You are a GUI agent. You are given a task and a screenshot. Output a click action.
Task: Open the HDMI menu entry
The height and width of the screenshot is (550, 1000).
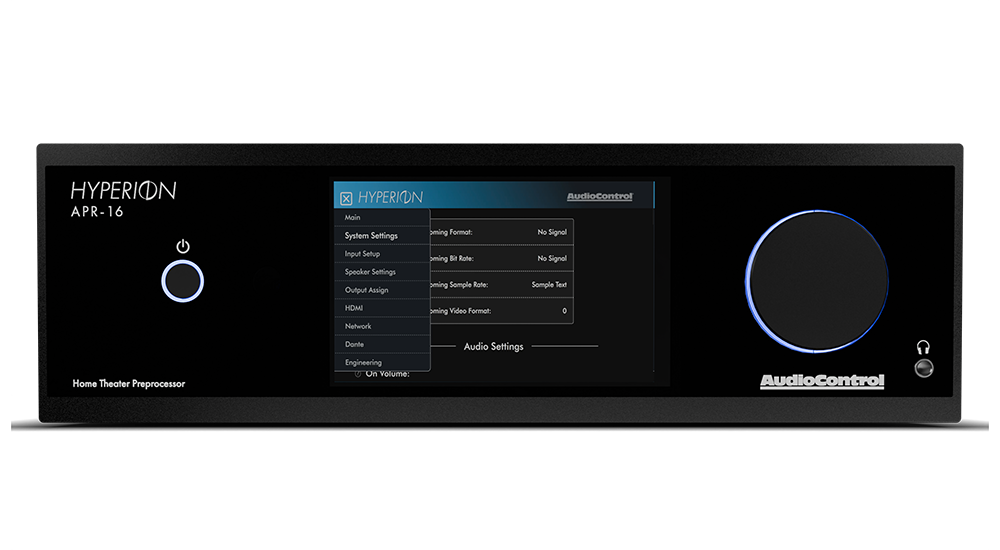tap(382, 308)
